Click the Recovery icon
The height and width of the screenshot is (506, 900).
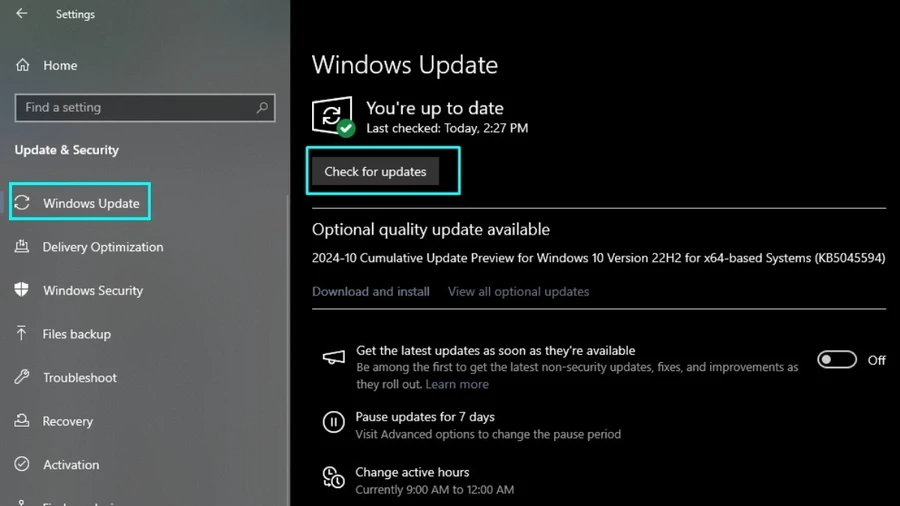[22, 421]
